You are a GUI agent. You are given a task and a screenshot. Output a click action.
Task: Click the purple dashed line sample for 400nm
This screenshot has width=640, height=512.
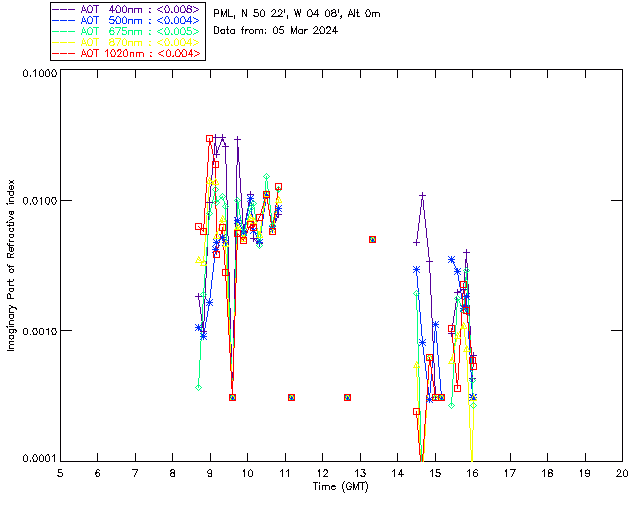point(64,9)
